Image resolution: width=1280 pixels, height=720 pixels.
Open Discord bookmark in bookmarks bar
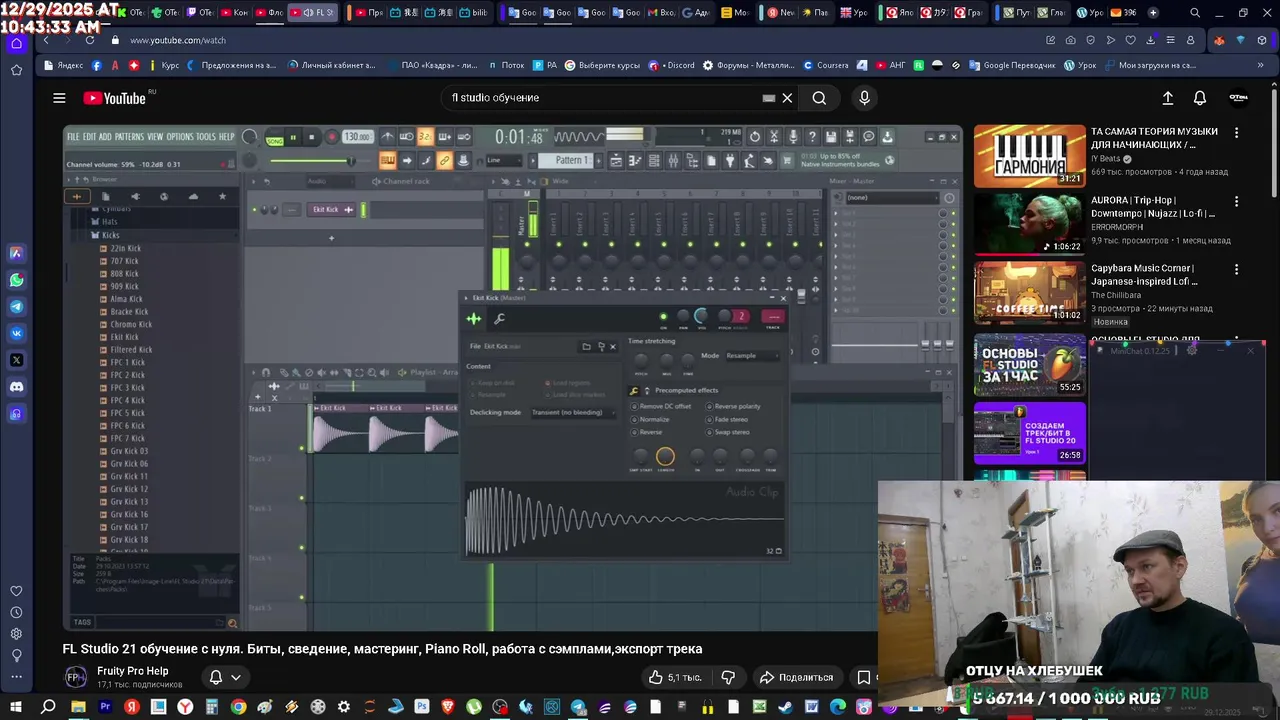point(672,65)
